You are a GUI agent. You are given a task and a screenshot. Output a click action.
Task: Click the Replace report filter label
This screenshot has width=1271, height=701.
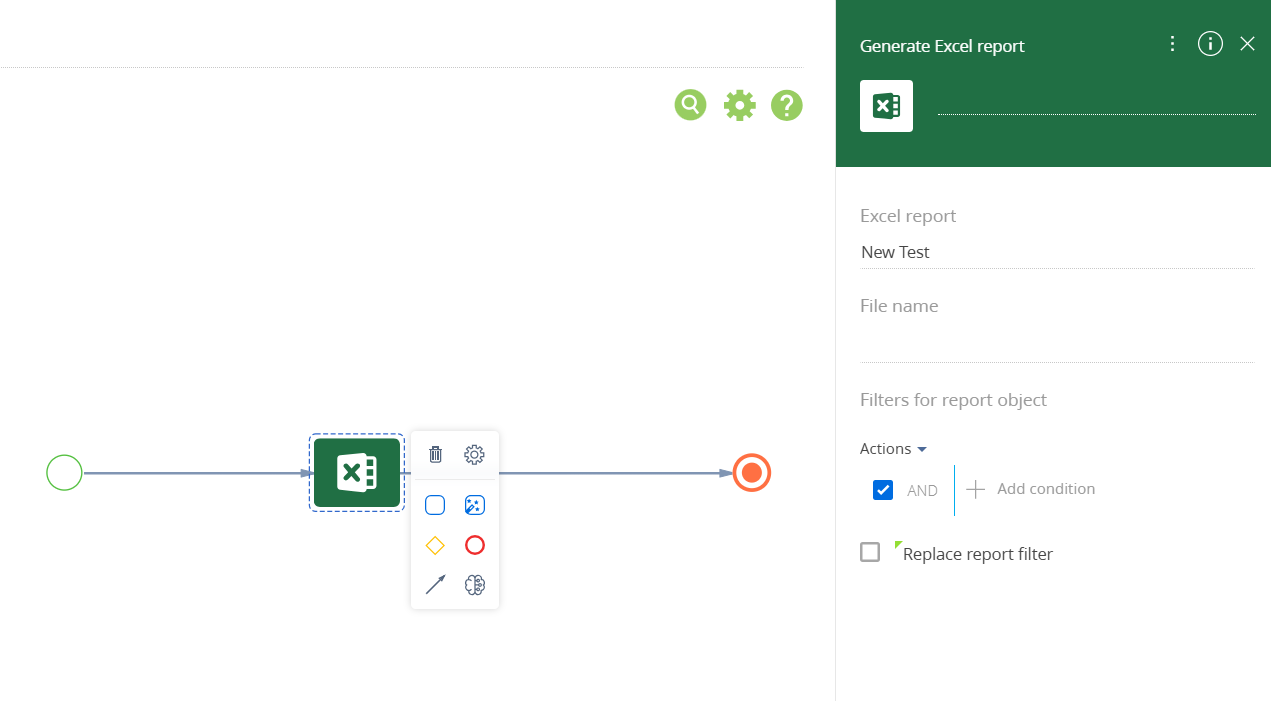pos(978,554)
